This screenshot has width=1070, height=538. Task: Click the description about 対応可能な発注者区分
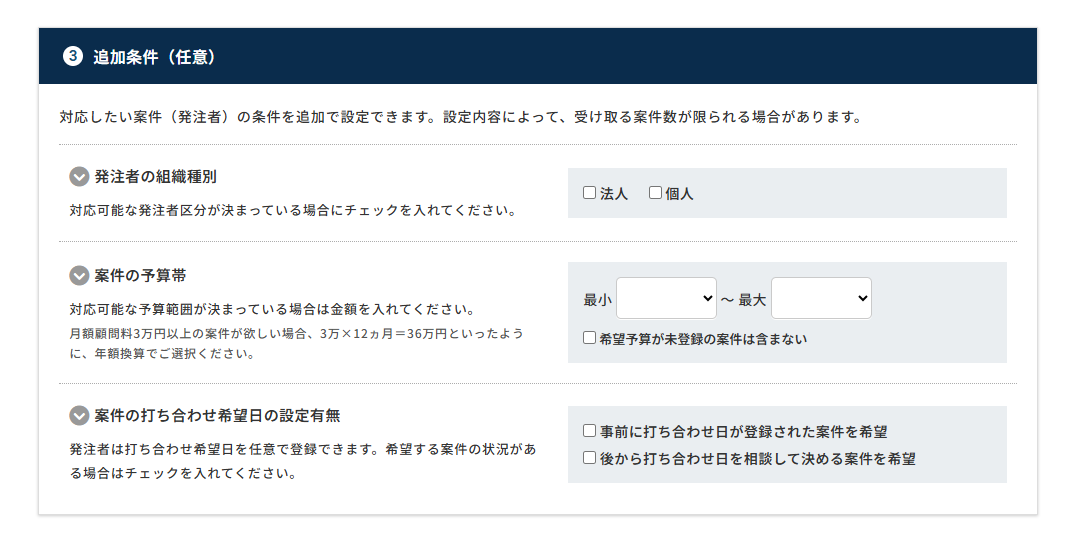(x=293, y=211)
